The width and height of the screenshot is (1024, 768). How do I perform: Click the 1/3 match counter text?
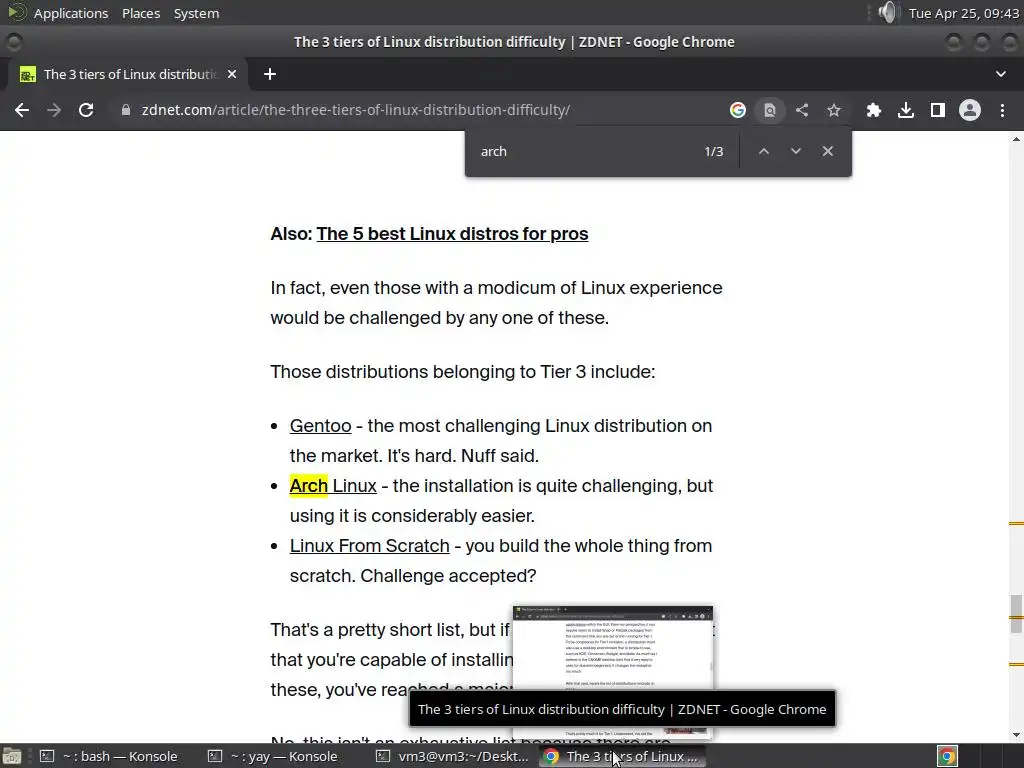(x=714, y=152)
